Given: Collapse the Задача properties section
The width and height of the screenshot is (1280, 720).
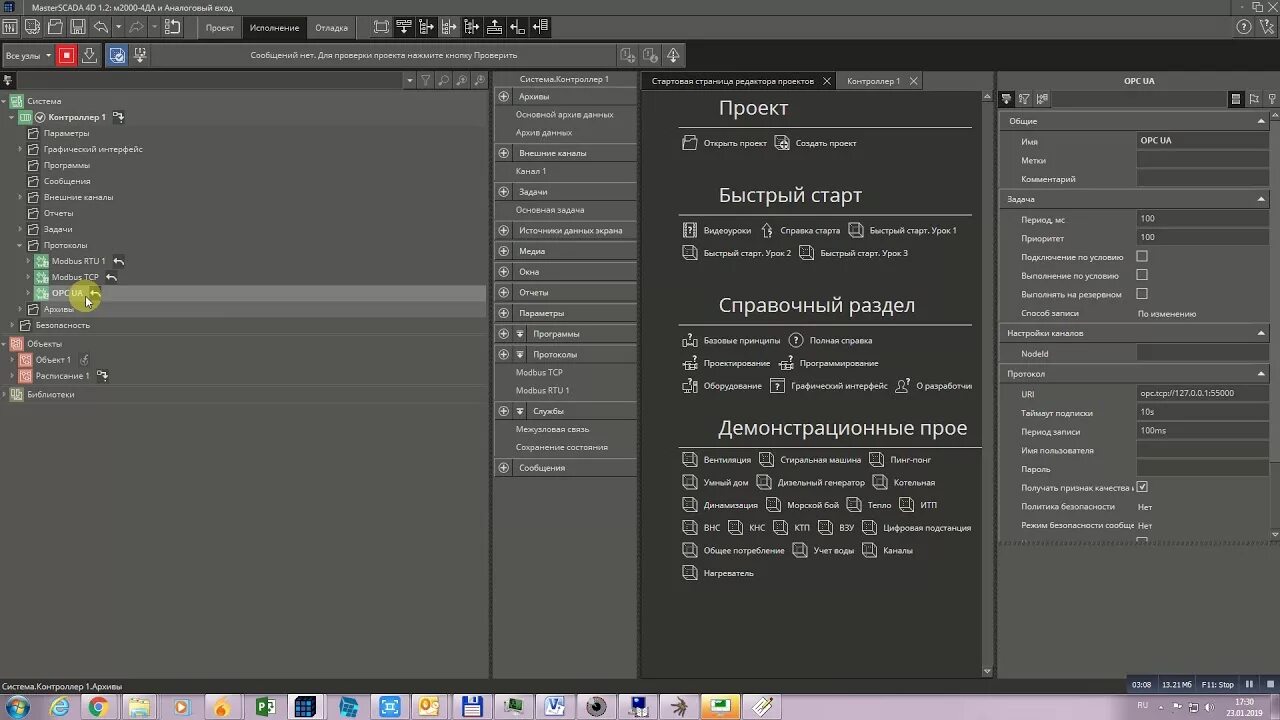Looking at the screenshot, I should point(1261,199).
